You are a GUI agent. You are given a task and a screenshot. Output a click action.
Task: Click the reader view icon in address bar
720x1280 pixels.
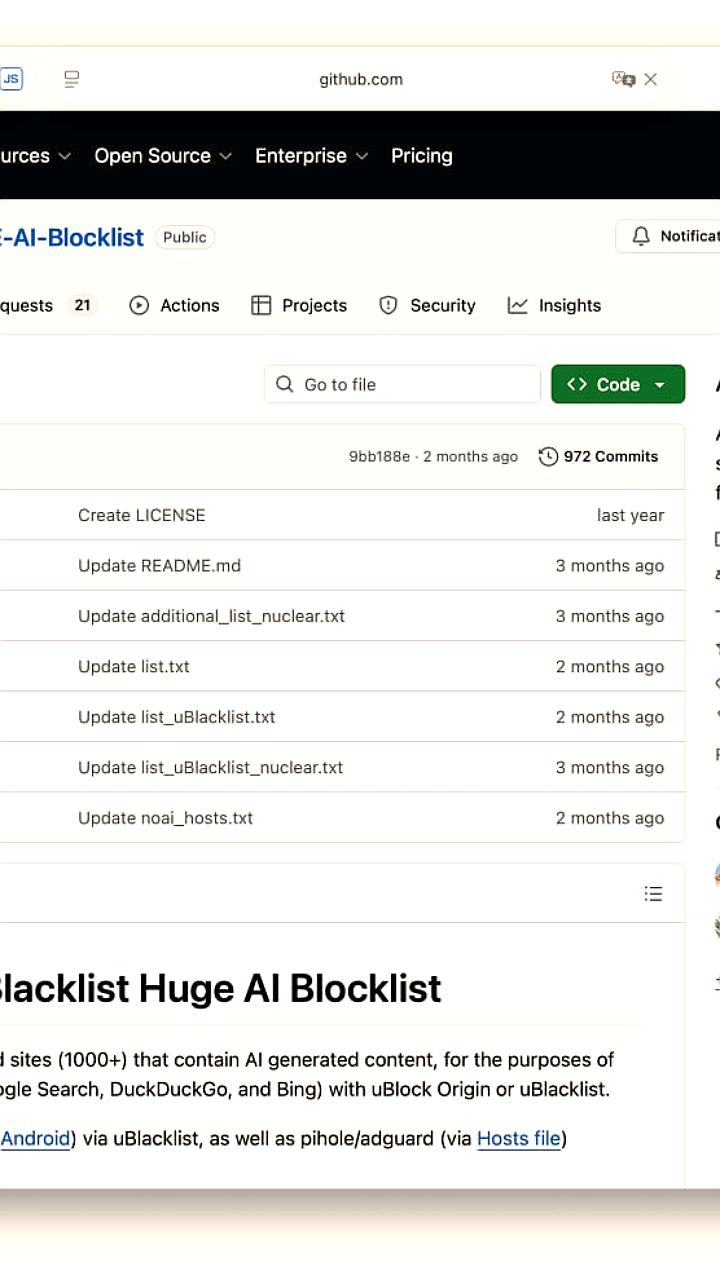click(x=71, y=79)
